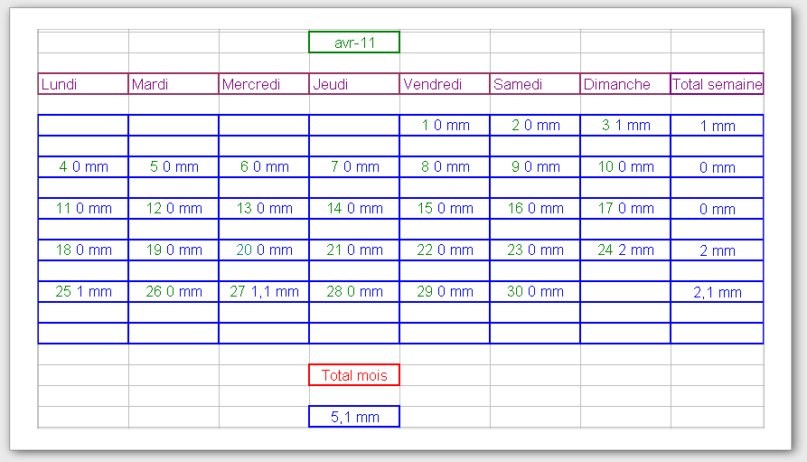Select the day 14 cell under Jeudi
Image resolution: width=807 pixels, height=462 pixels.
[x=354, y=209]
